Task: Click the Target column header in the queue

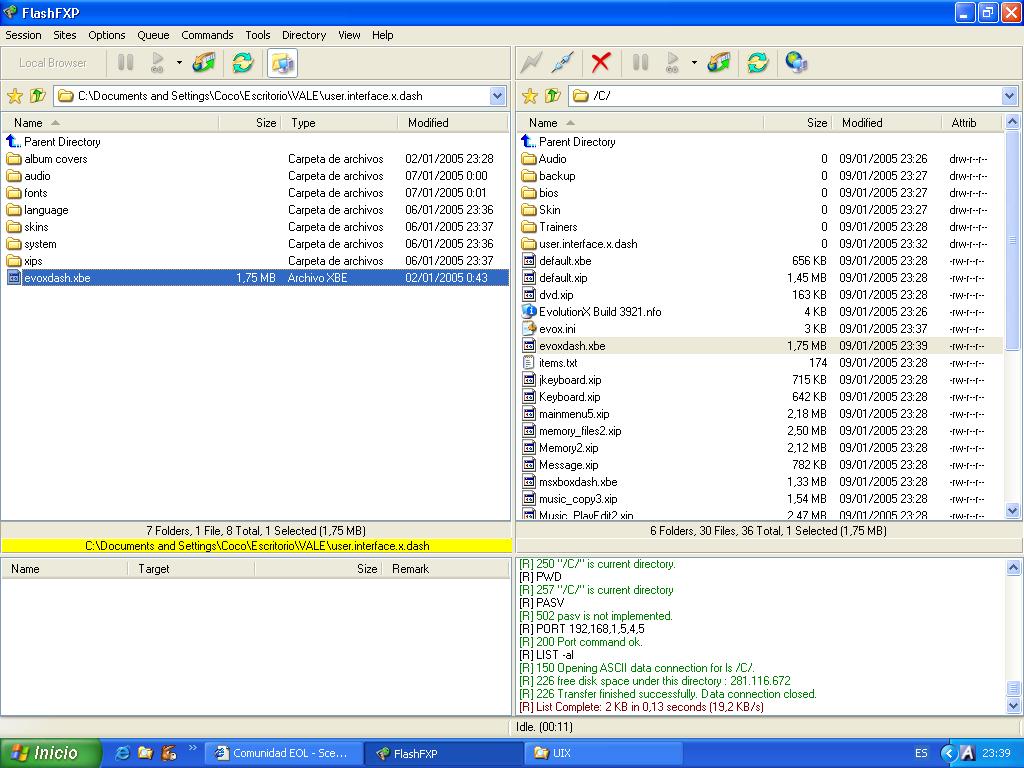Action: [x=191, y=569]
